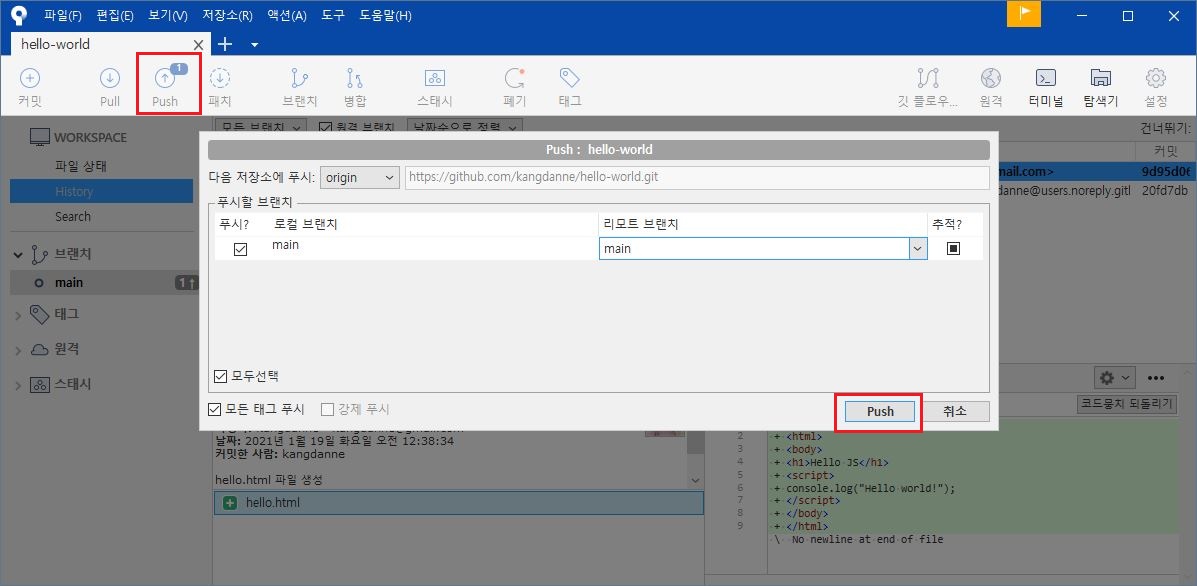Click the Stash (스태시) toolbar icon
Viewport: 1197px width, 586px height.
pyautogui.click(x=434, y=86)
